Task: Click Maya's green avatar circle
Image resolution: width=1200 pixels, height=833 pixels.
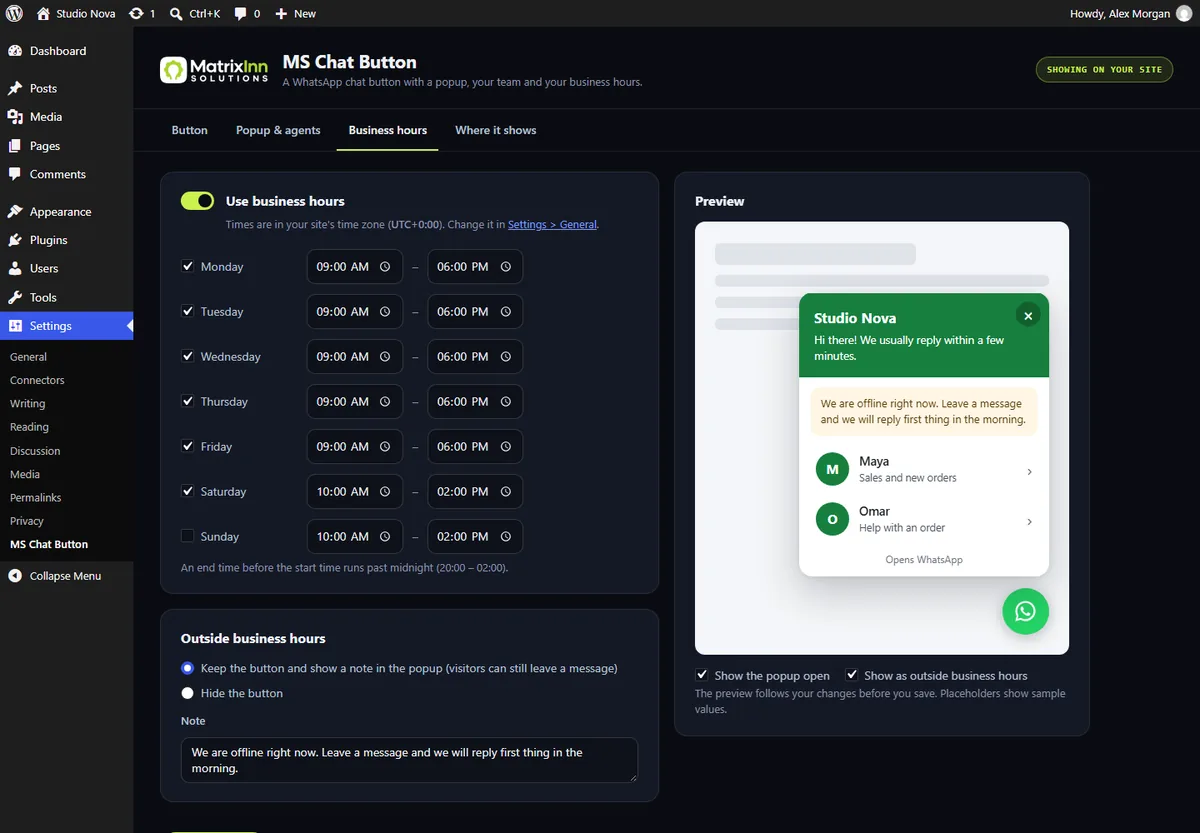Action: pyautogui.click(x=832, y=469)
